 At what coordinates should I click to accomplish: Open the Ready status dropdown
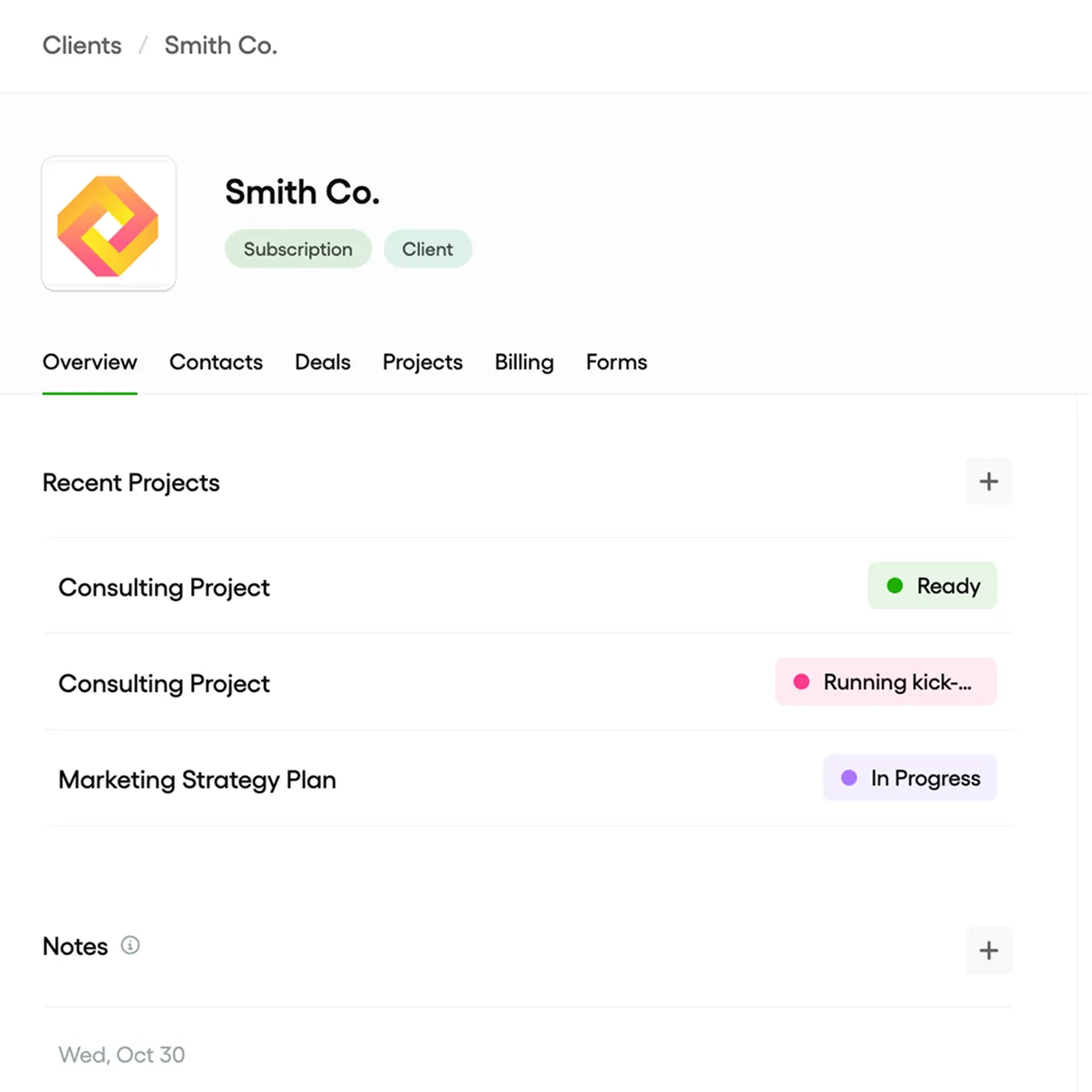click(932, 587)
